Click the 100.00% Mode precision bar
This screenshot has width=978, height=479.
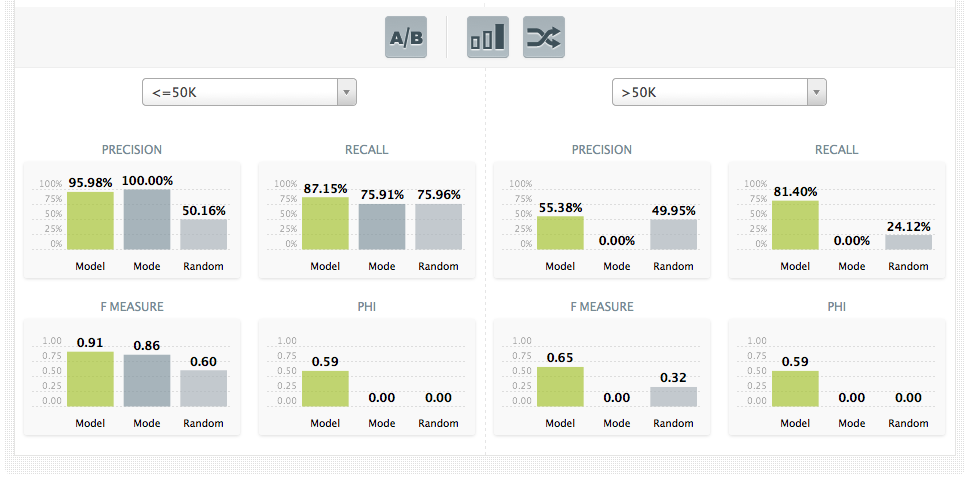147,219
